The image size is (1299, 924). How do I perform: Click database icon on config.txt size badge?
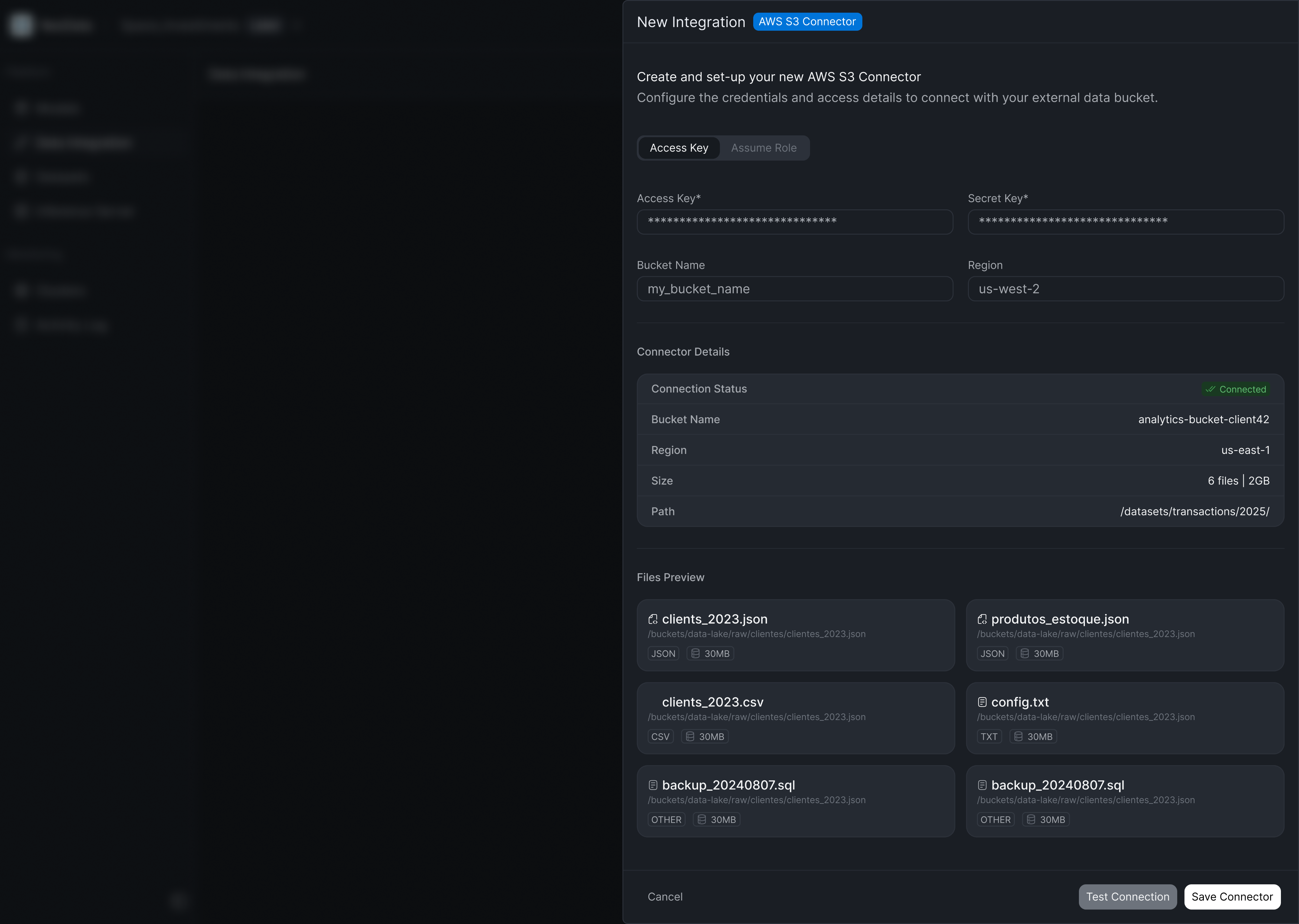[x=1019, y=737]
